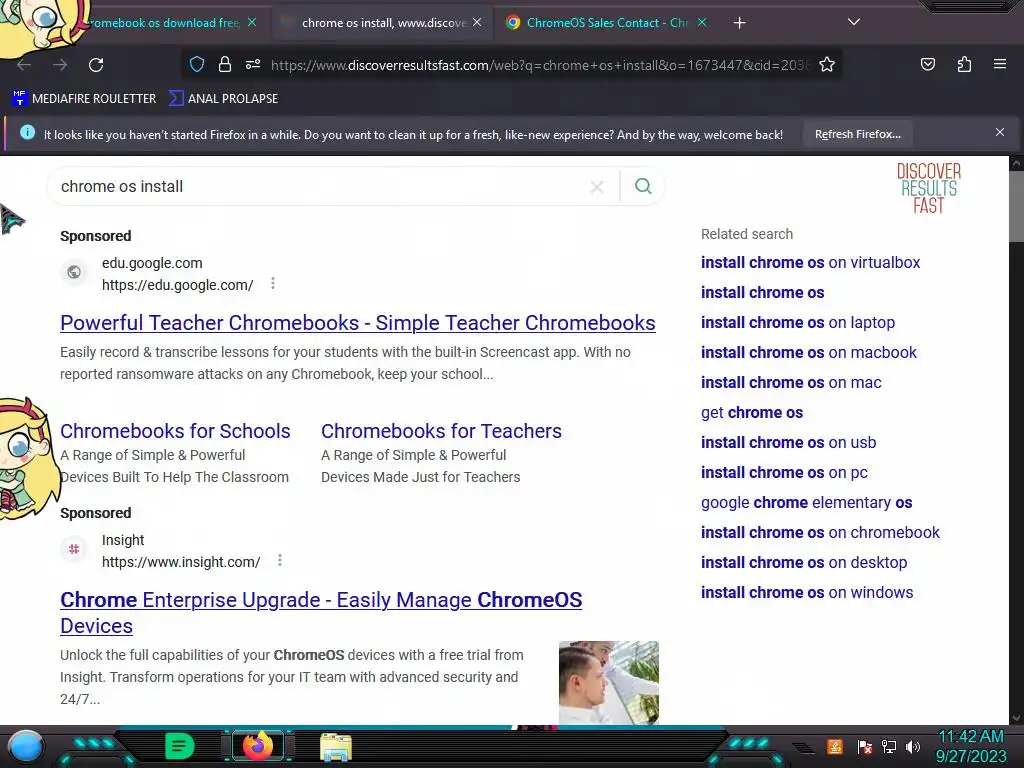Close the ChromeOS Sales Contact tab
Screen dimensions: 1024x768
[702, 22]
